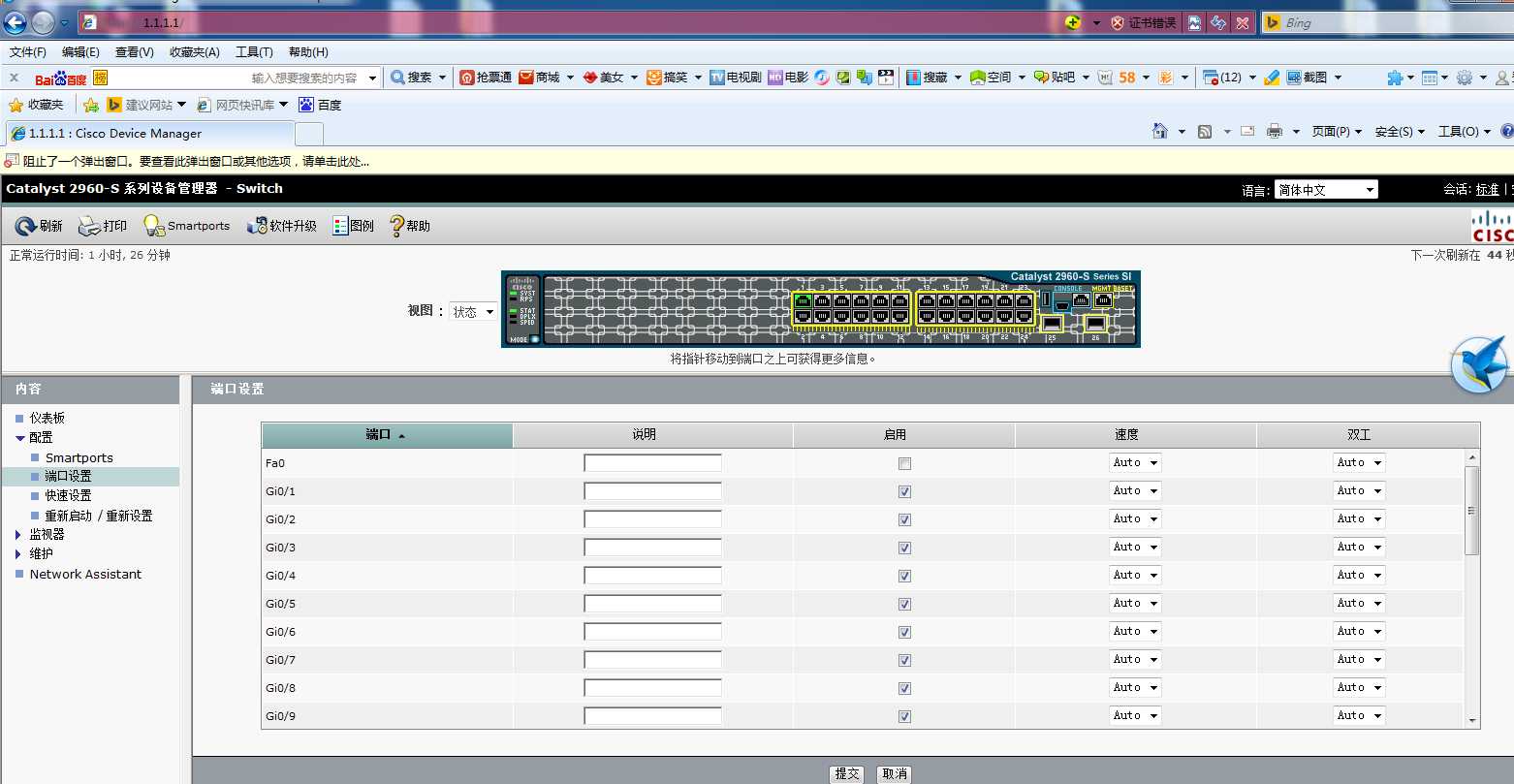Viewport: 1514px width, 784px height.
Task: Click the IE home icon
Action: [1159, 131]
